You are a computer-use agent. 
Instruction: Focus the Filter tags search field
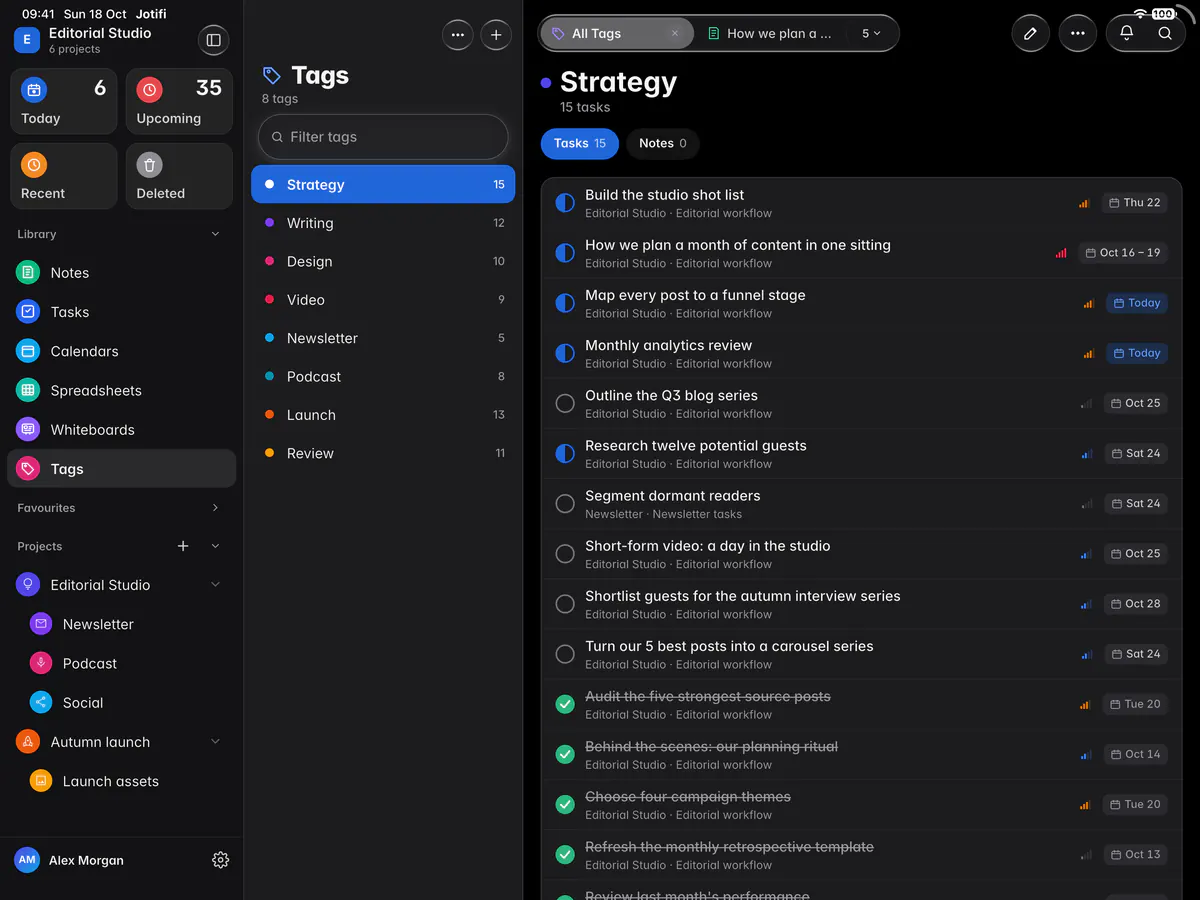click(x=383, y=137)
